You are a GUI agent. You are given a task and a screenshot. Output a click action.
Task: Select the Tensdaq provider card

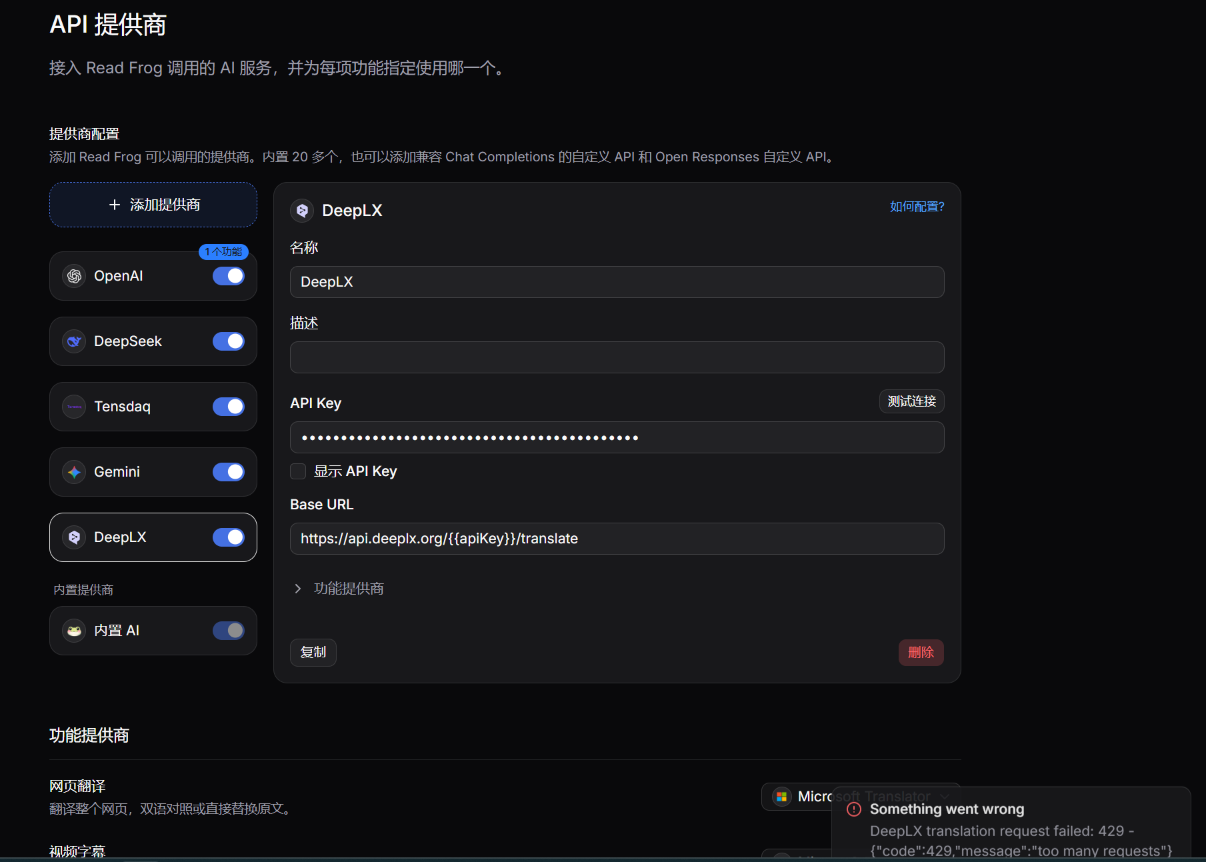point(153,407)
